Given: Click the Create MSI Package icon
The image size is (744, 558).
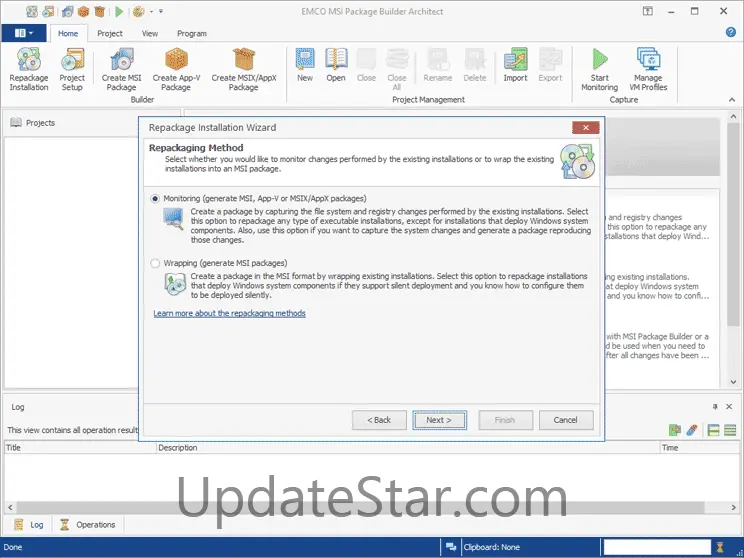Looking at the screenshot, I should (x=121, y=69).
